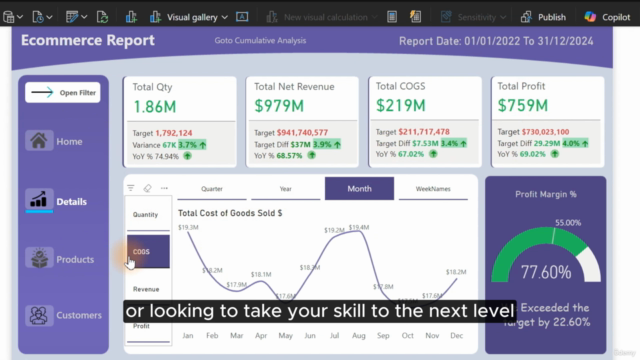Click the $18.2M Dec data label
The height and width of the screenshot is (360, 640).
tap(456, 272)
